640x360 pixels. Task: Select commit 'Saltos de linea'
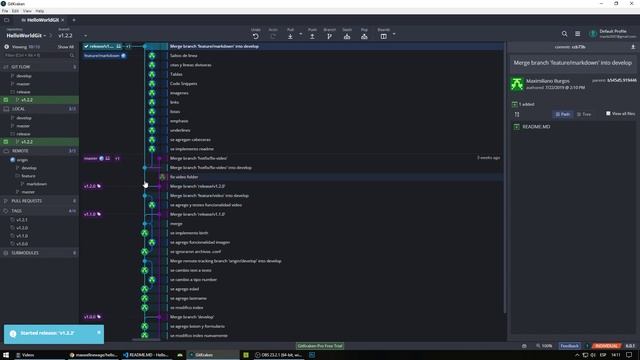coord(183,56)
